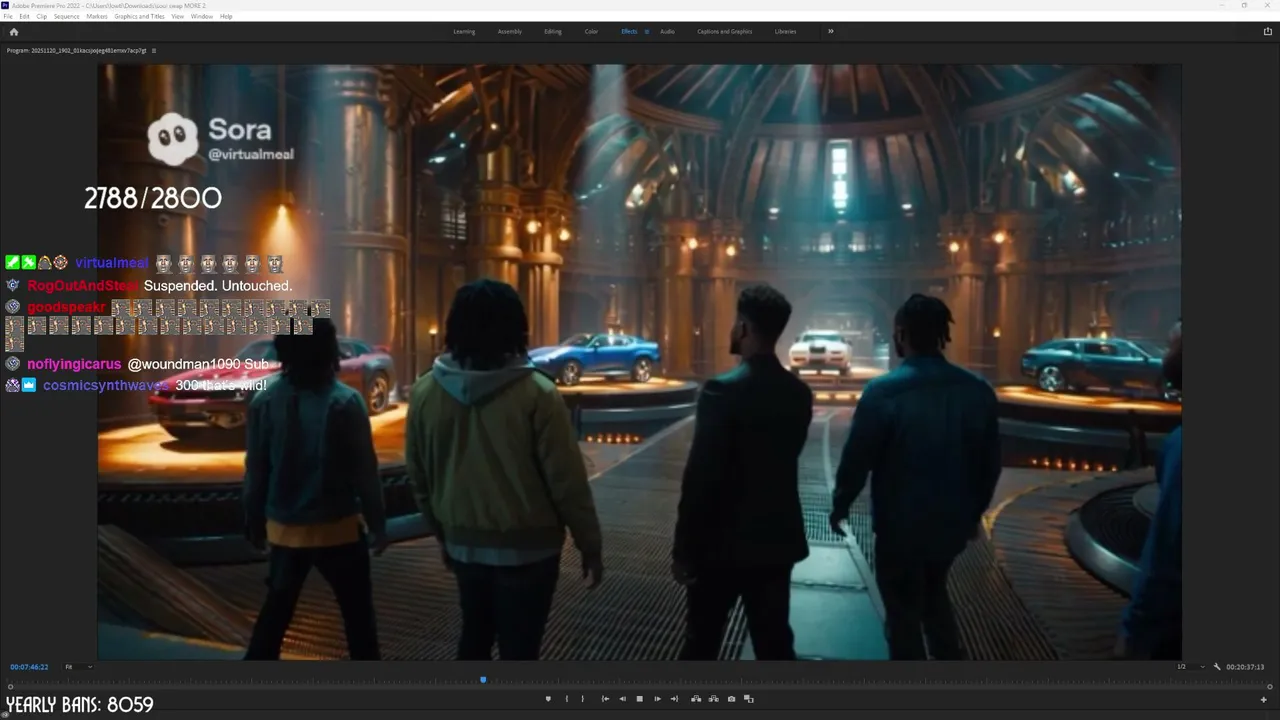
Task: Open the monitor settings wrench
Action: click(x=1217, y=667)
